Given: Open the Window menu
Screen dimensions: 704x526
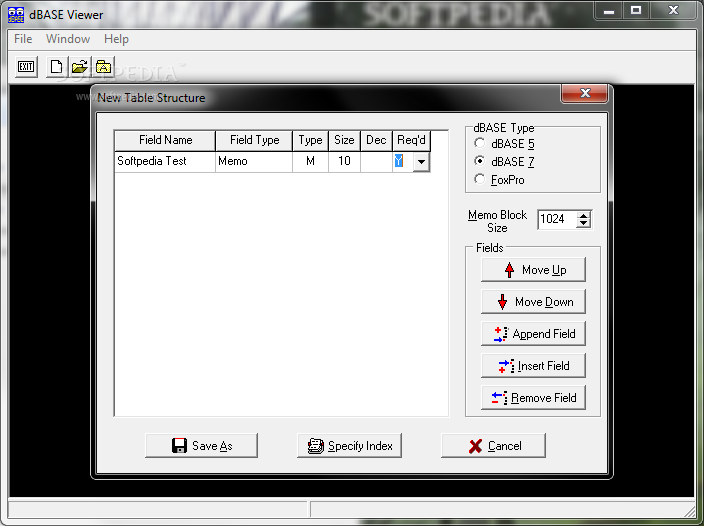Looking at the screenshot, I should point(68,39).
